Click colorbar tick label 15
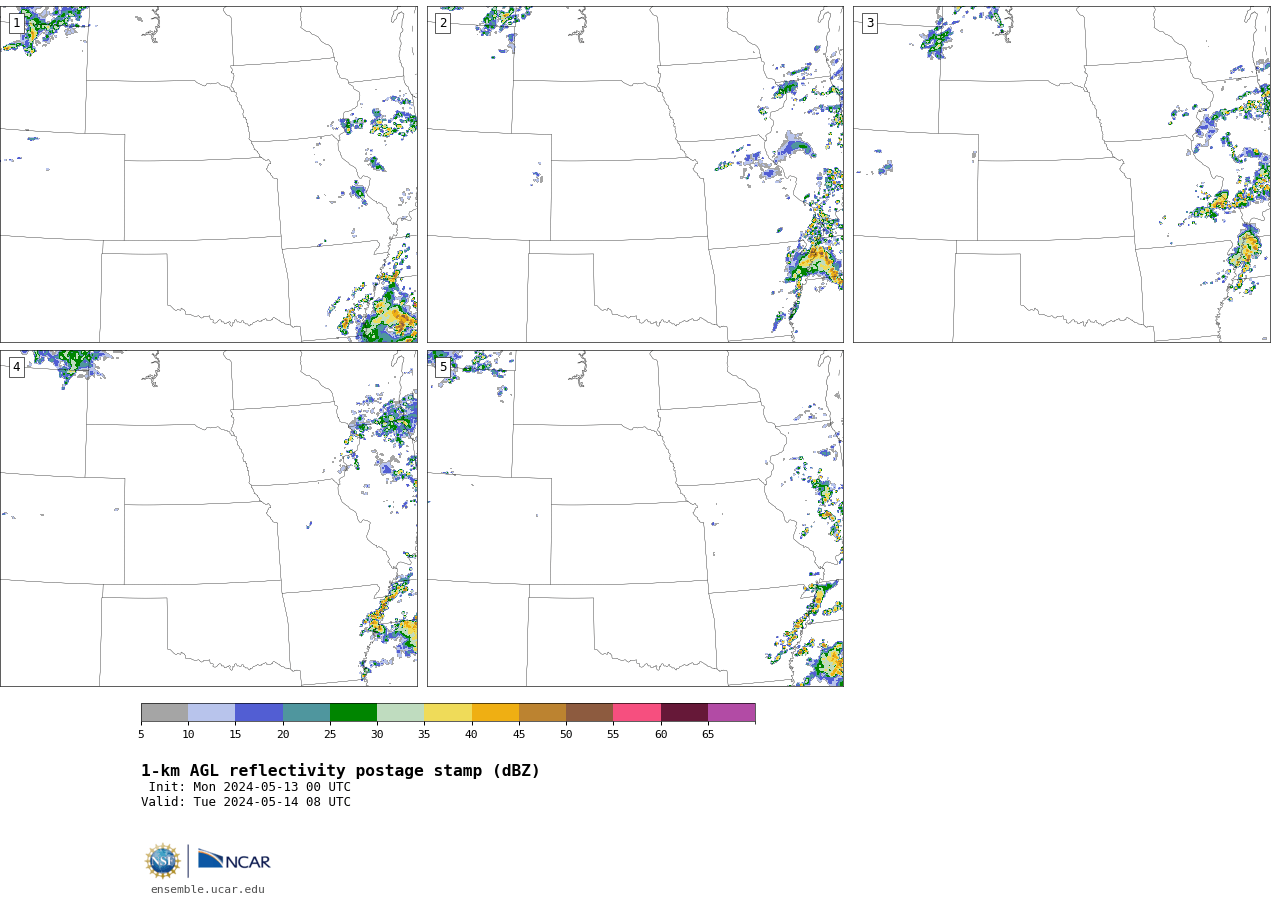Image resolution: width=1280 pixels, height=901 pixels. [236, 735]
